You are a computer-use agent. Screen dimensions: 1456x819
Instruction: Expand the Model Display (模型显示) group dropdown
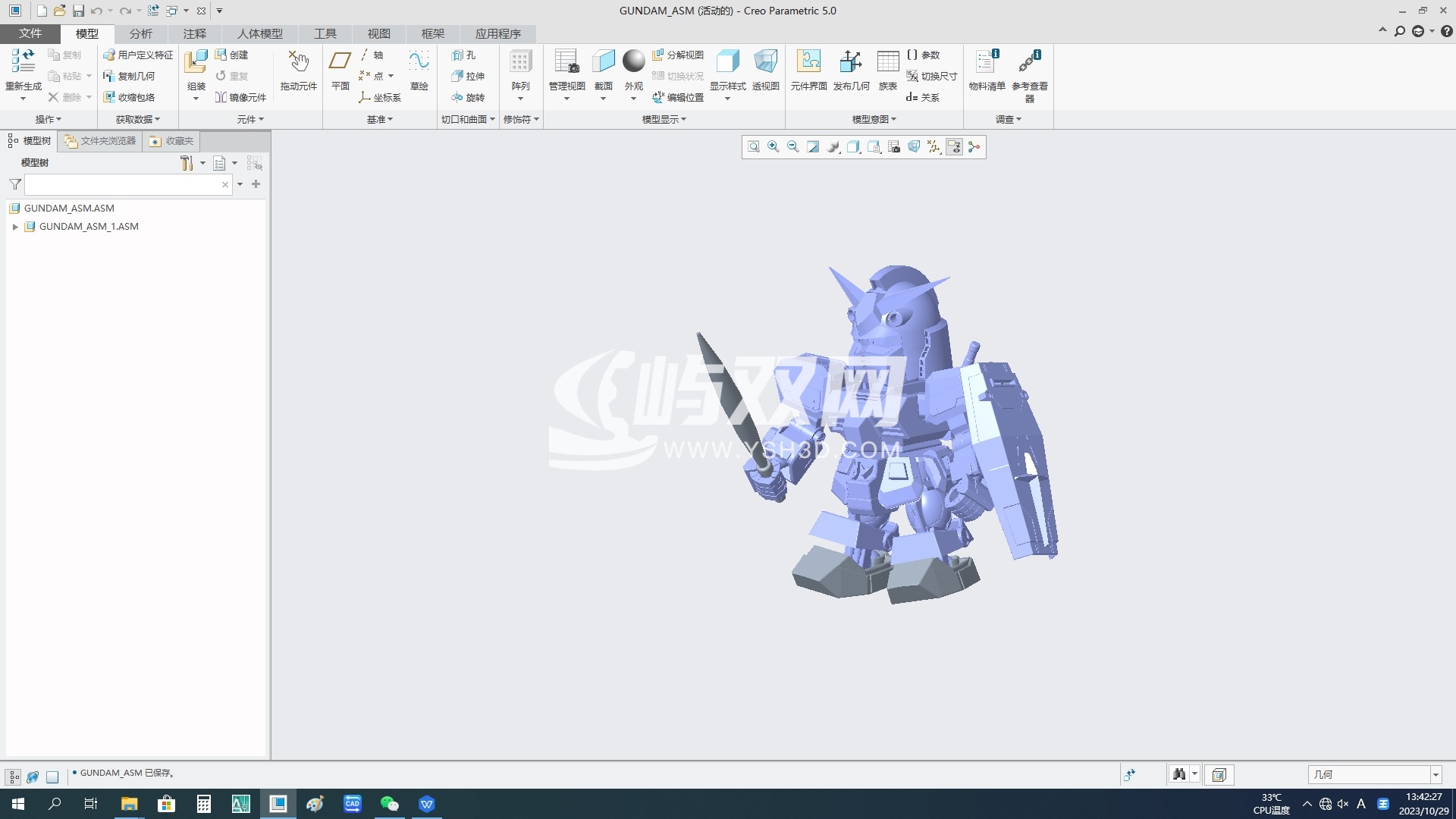664,119
